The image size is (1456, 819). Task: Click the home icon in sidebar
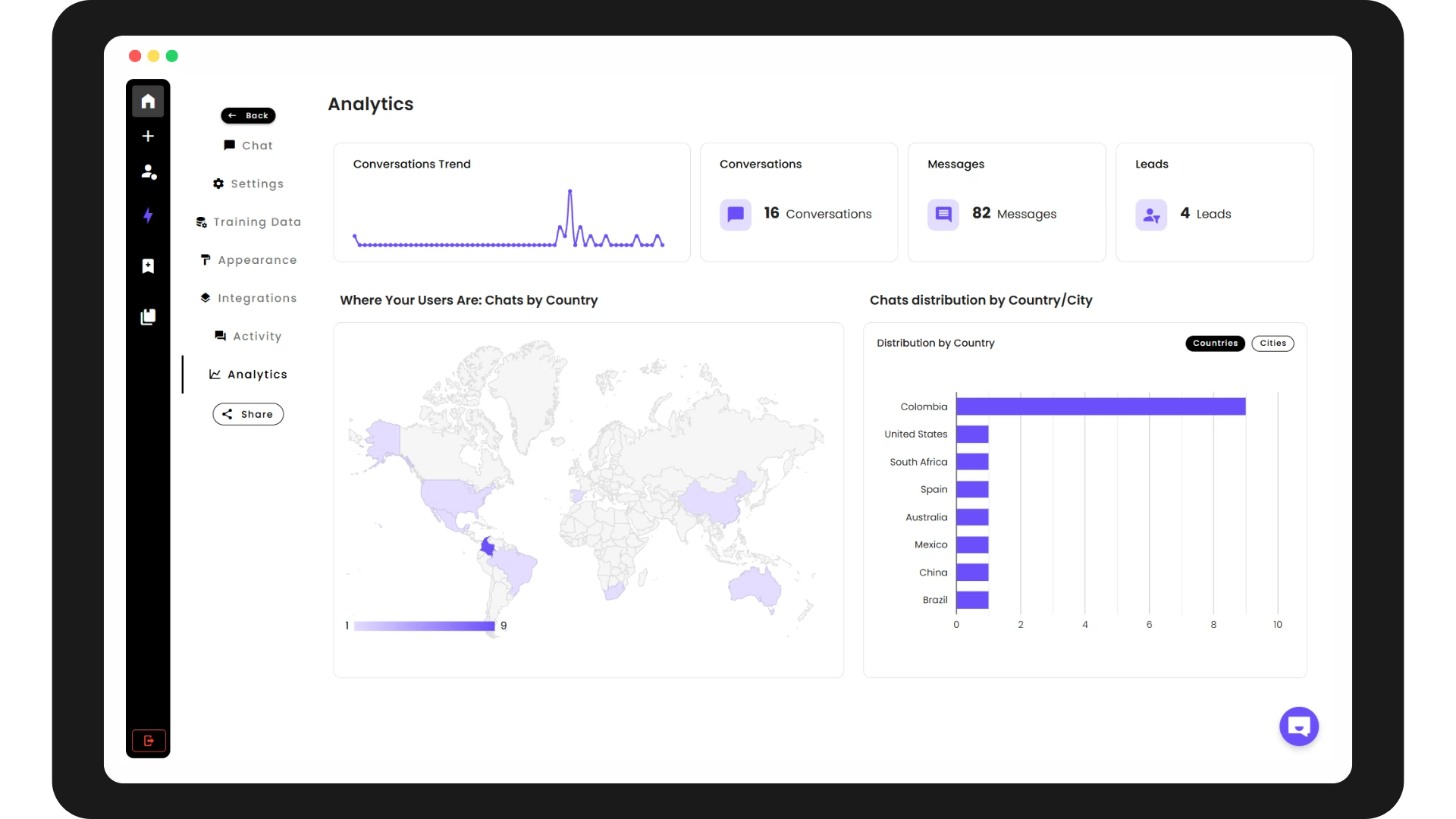tap(148, 101)
